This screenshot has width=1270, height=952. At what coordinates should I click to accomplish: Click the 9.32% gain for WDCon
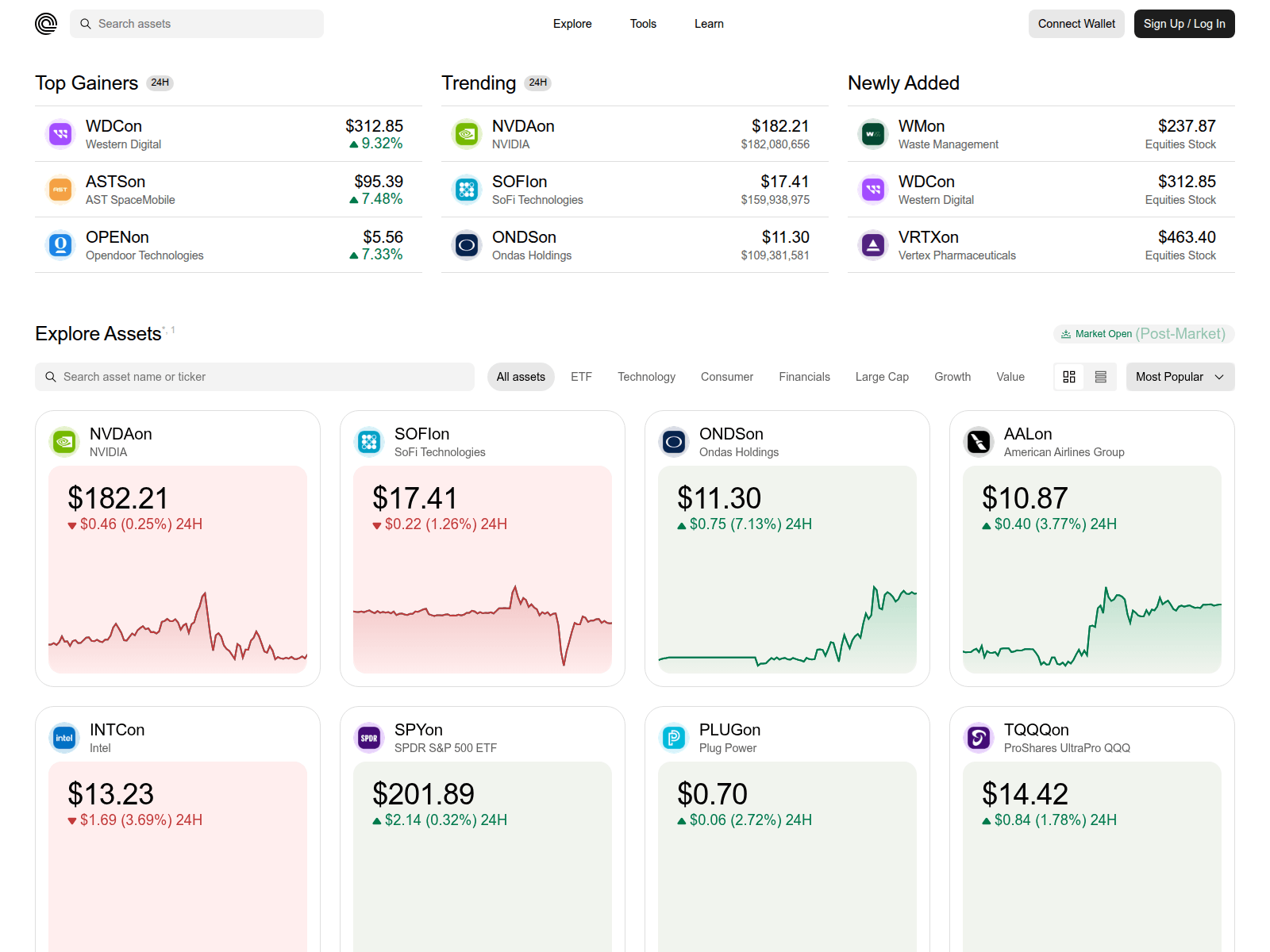[x=376, y=144]
